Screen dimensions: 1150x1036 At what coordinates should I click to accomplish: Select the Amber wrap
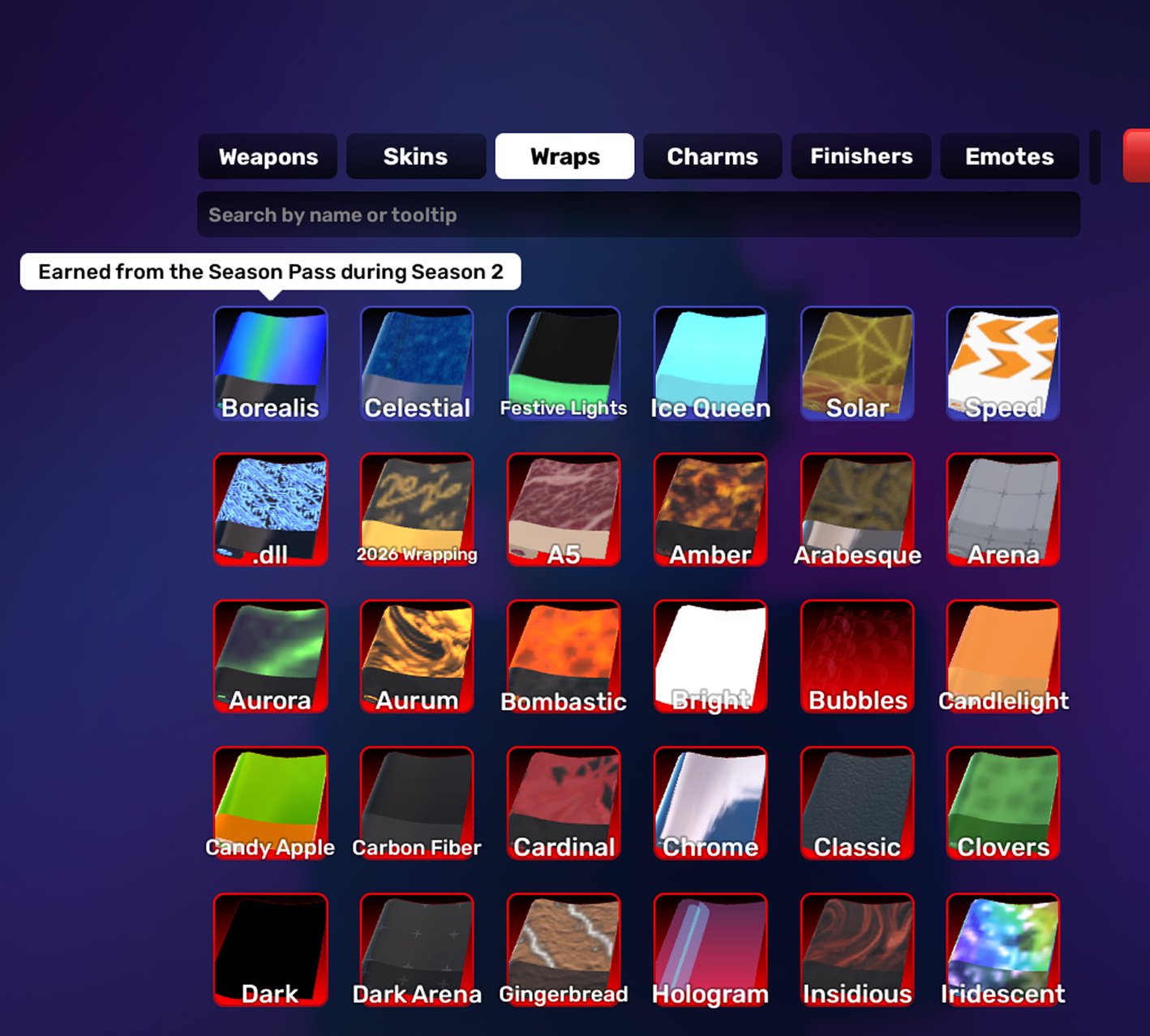click(710, 510)
